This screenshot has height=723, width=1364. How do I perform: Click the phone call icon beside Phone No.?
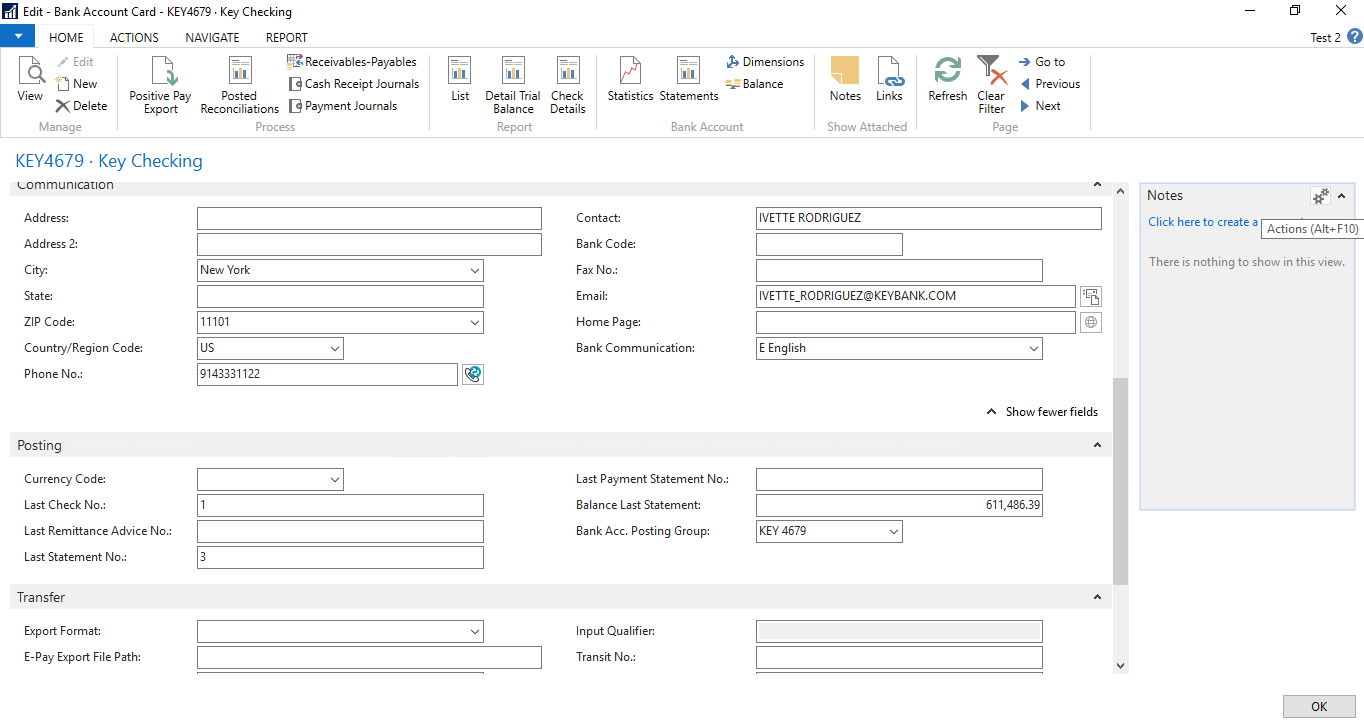473,374
